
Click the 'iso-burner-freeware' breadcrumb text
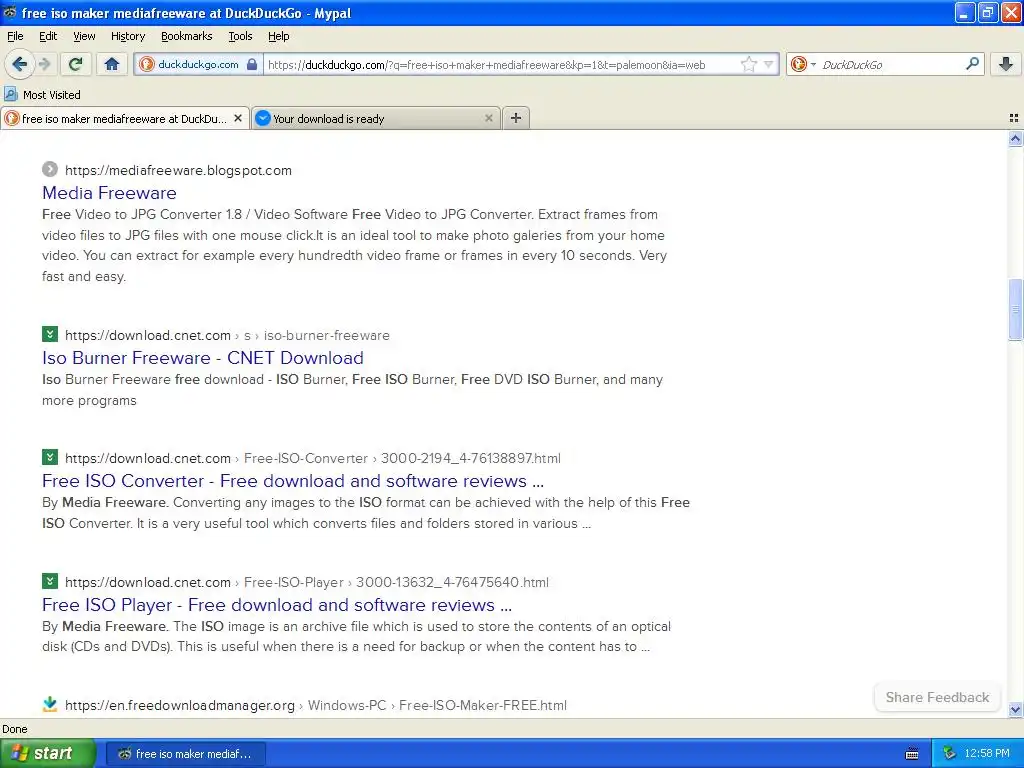pos(327,336)
